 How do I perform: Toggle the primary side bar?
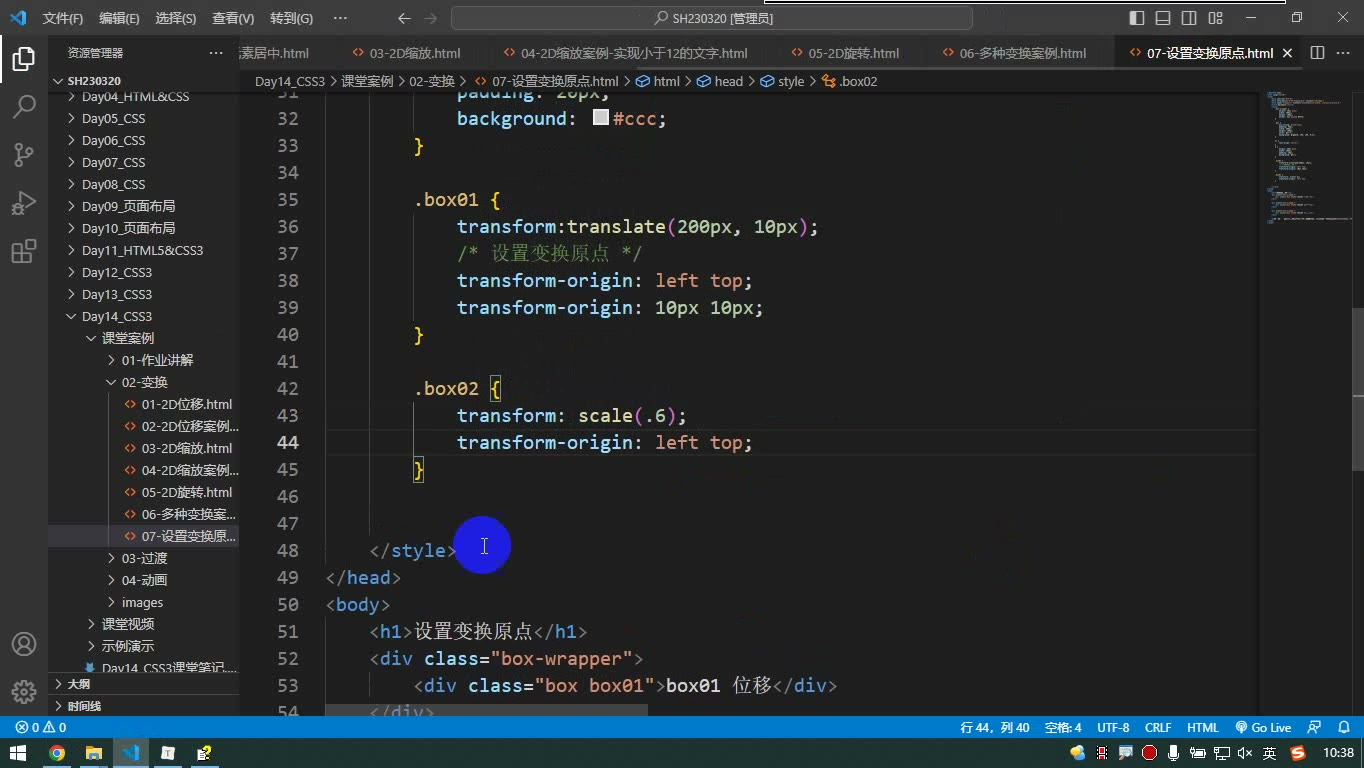pyautogui.click(x=1137, y=18)
